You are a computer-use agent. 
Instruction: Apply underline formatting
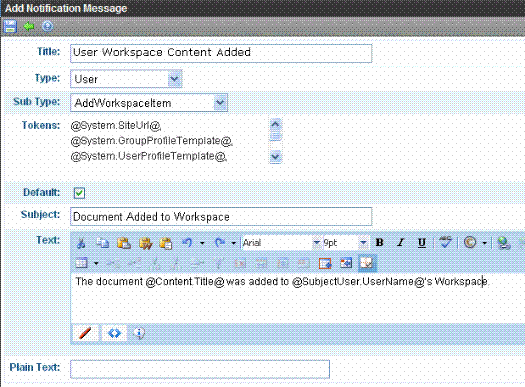[422, 243]
